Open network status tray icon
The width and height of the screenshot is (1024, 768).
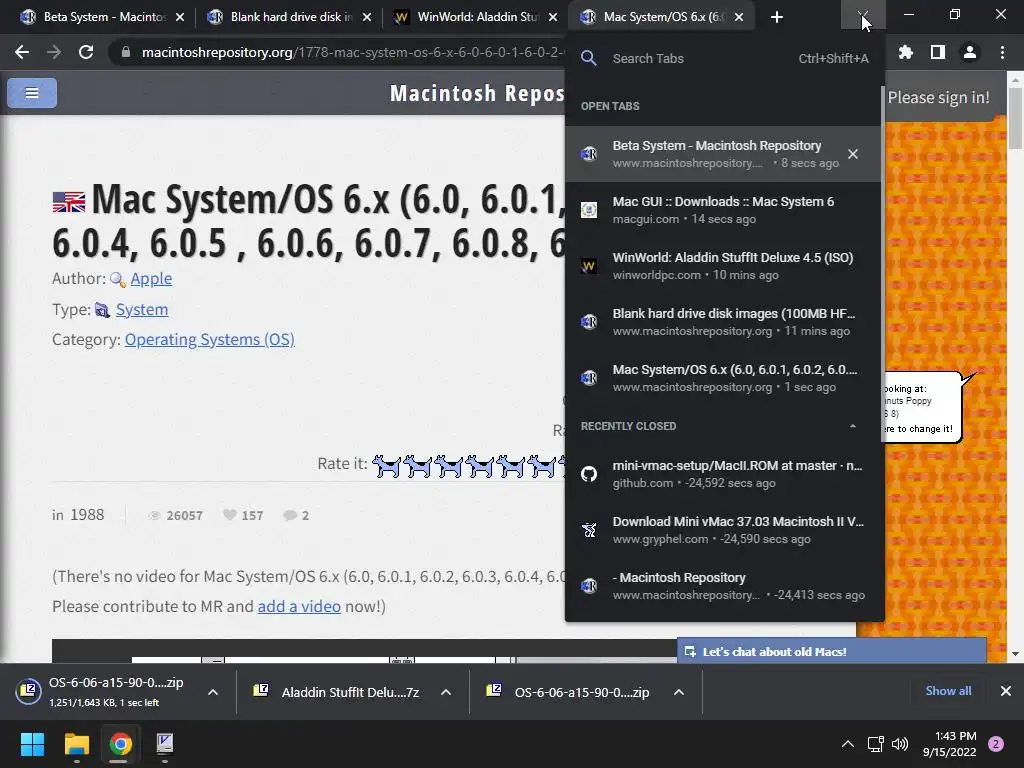[875, 744]
